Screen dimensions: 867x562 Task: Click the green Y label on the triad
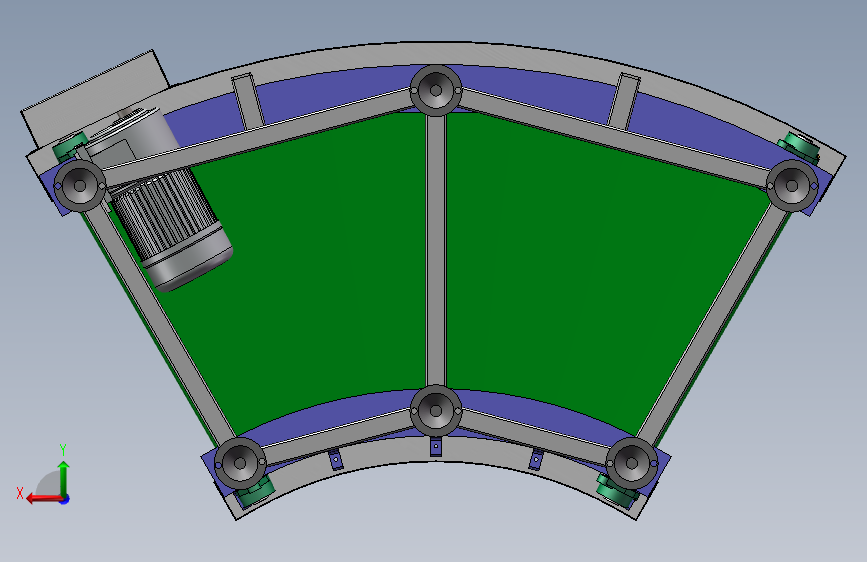63,450
